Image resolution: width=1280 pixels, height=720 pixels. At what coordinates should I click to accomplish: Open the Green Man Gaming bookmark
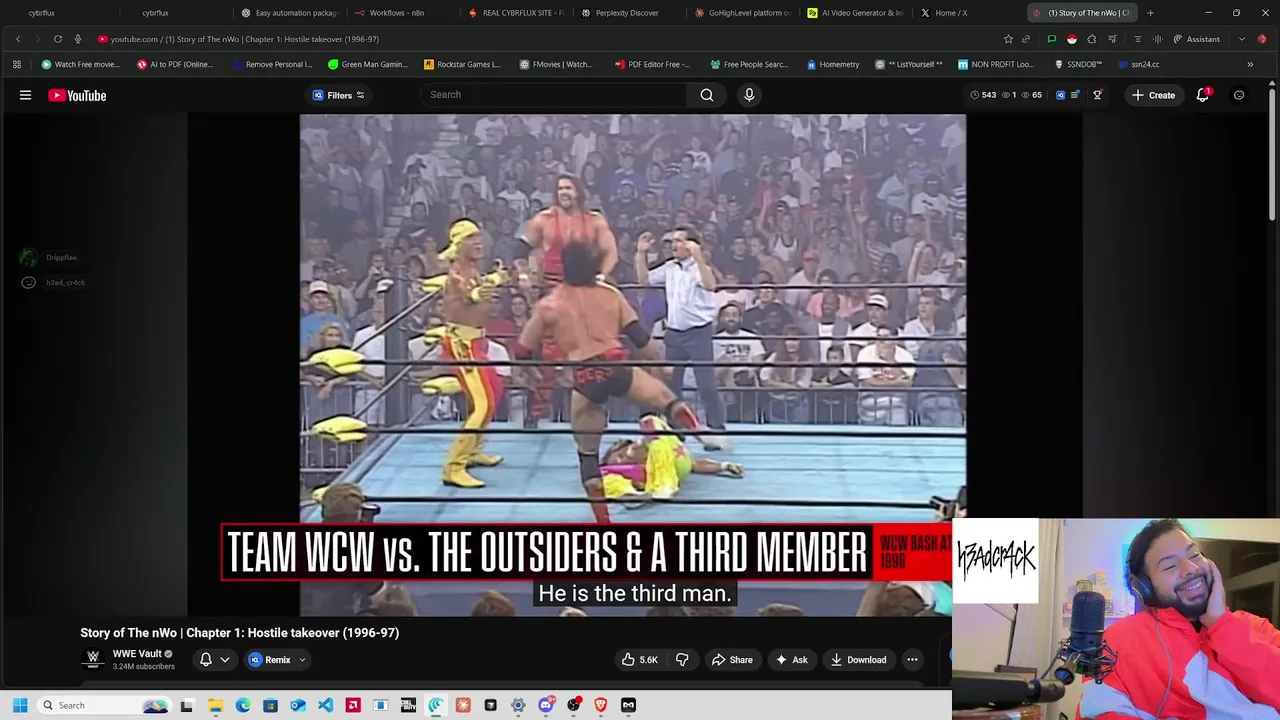click(x=368, y=64)
